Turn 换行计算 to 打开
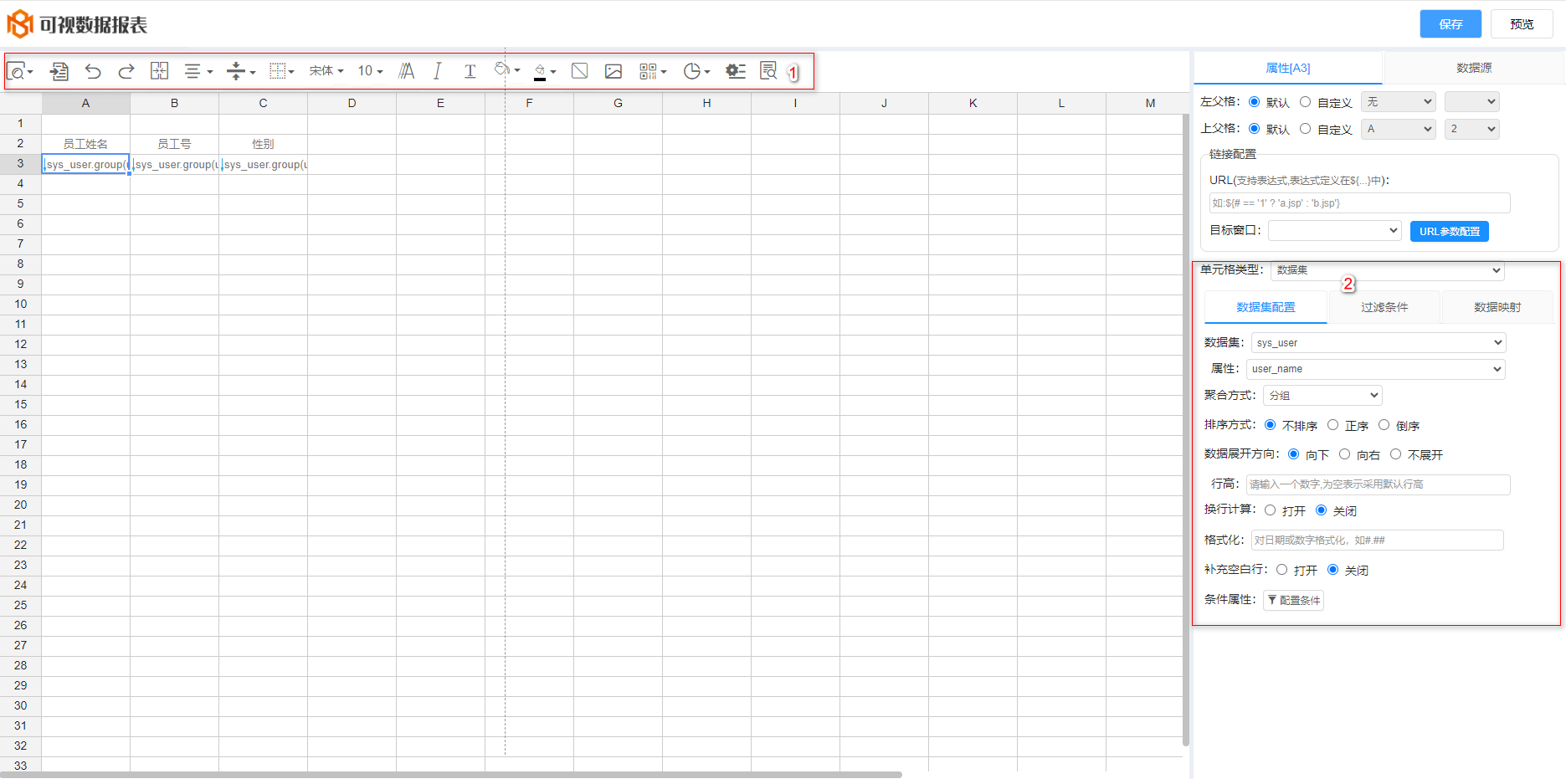Screen dimensions: 1566x784 (1270, 510)
